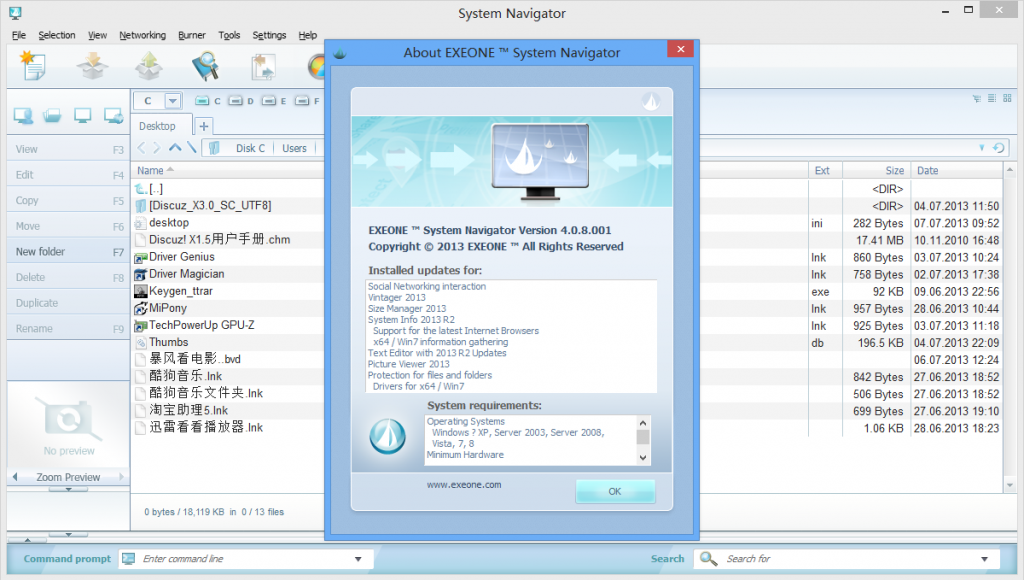The height and width of the screenshot is (580, 1024).
Task: Click the Enter command line field
Action: 246,559
